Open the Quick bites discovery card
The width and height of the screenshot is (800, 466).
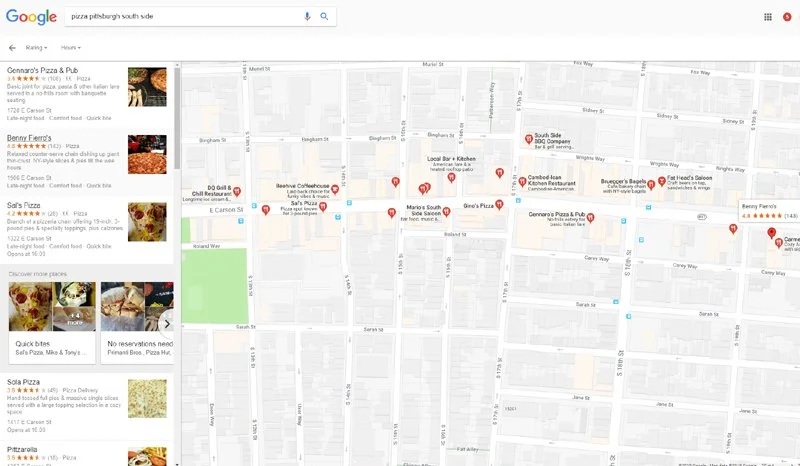pyautogui.click(x=52, y=323)
